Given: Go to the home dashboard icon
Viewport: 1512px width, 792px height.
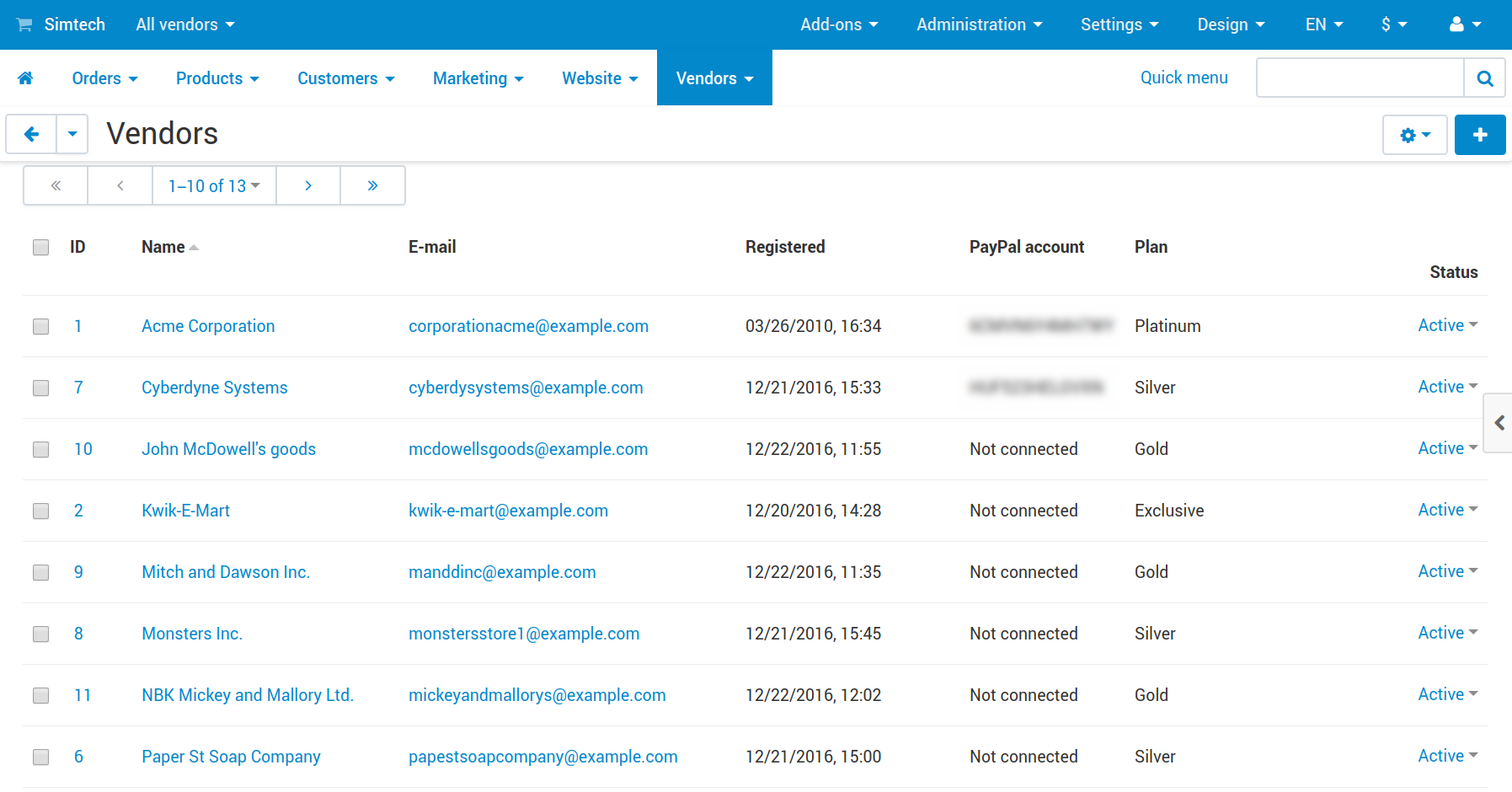Looking at the screenshot, I should click(25, 78).
